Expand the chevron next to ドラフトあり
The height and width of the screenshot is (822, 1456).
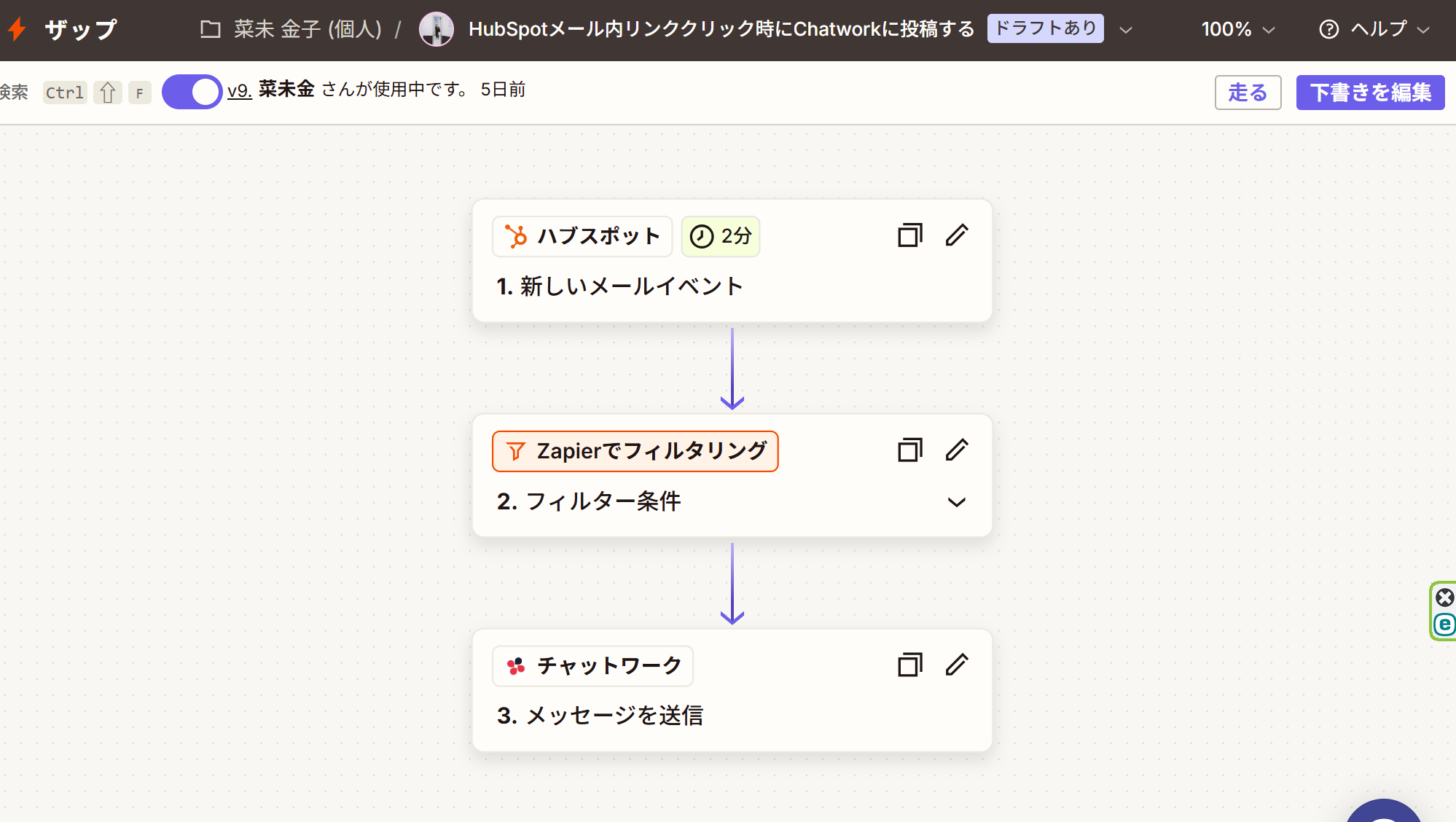1126,30
